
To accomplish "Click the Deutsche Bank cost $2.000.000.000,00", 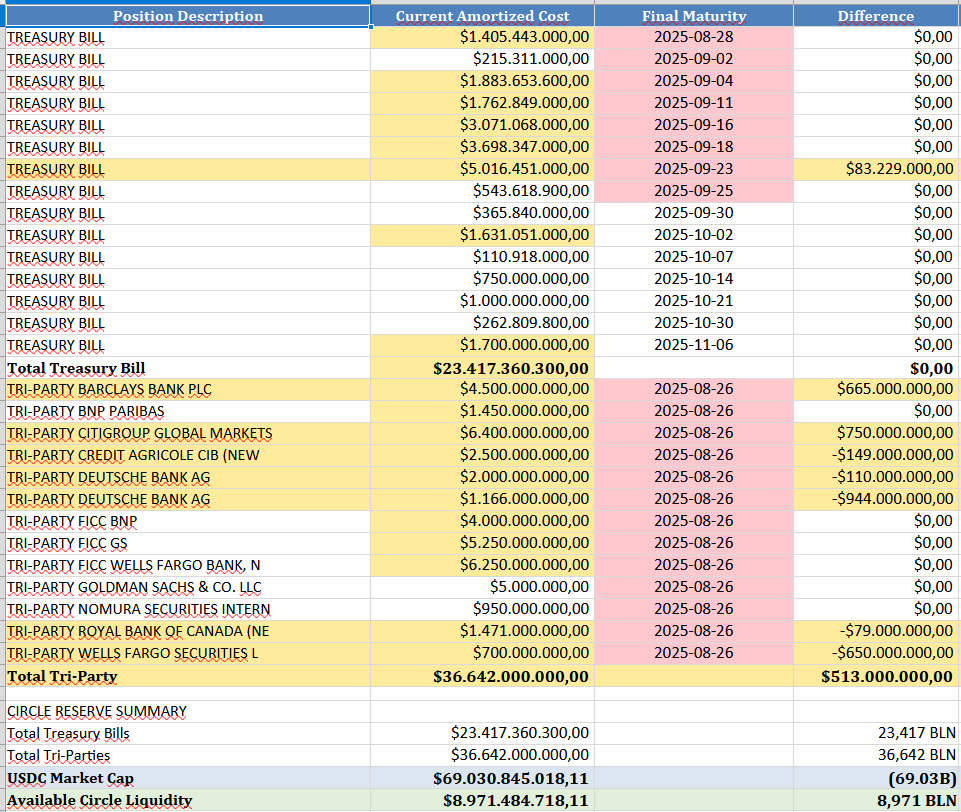I will pyautogui.click(x=482, y=478).
